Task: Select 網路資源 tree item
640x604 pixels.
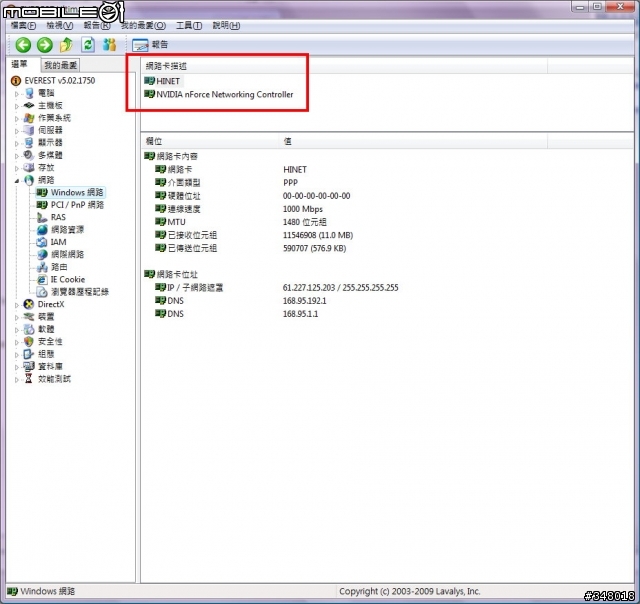Action: click(x=67, y=229)
